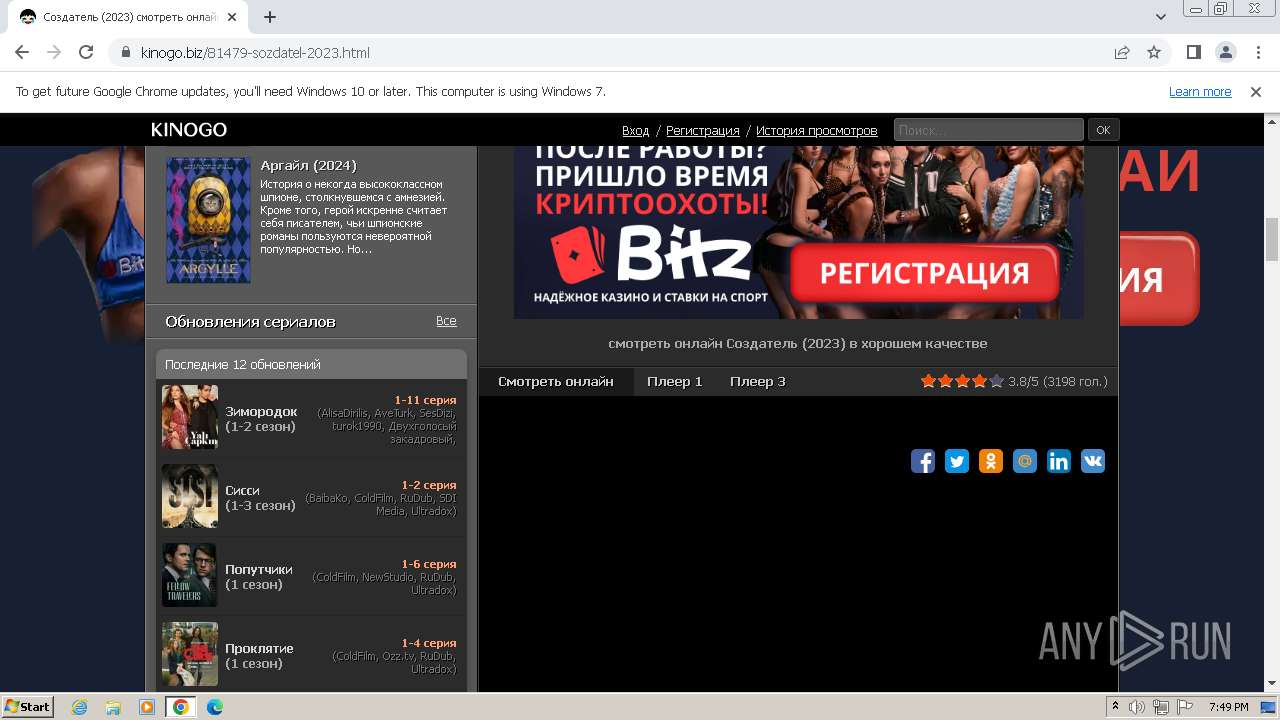Open Chrome profile menu
The width and height of the screenshot is (1280, 720).
pos(1225,53)
